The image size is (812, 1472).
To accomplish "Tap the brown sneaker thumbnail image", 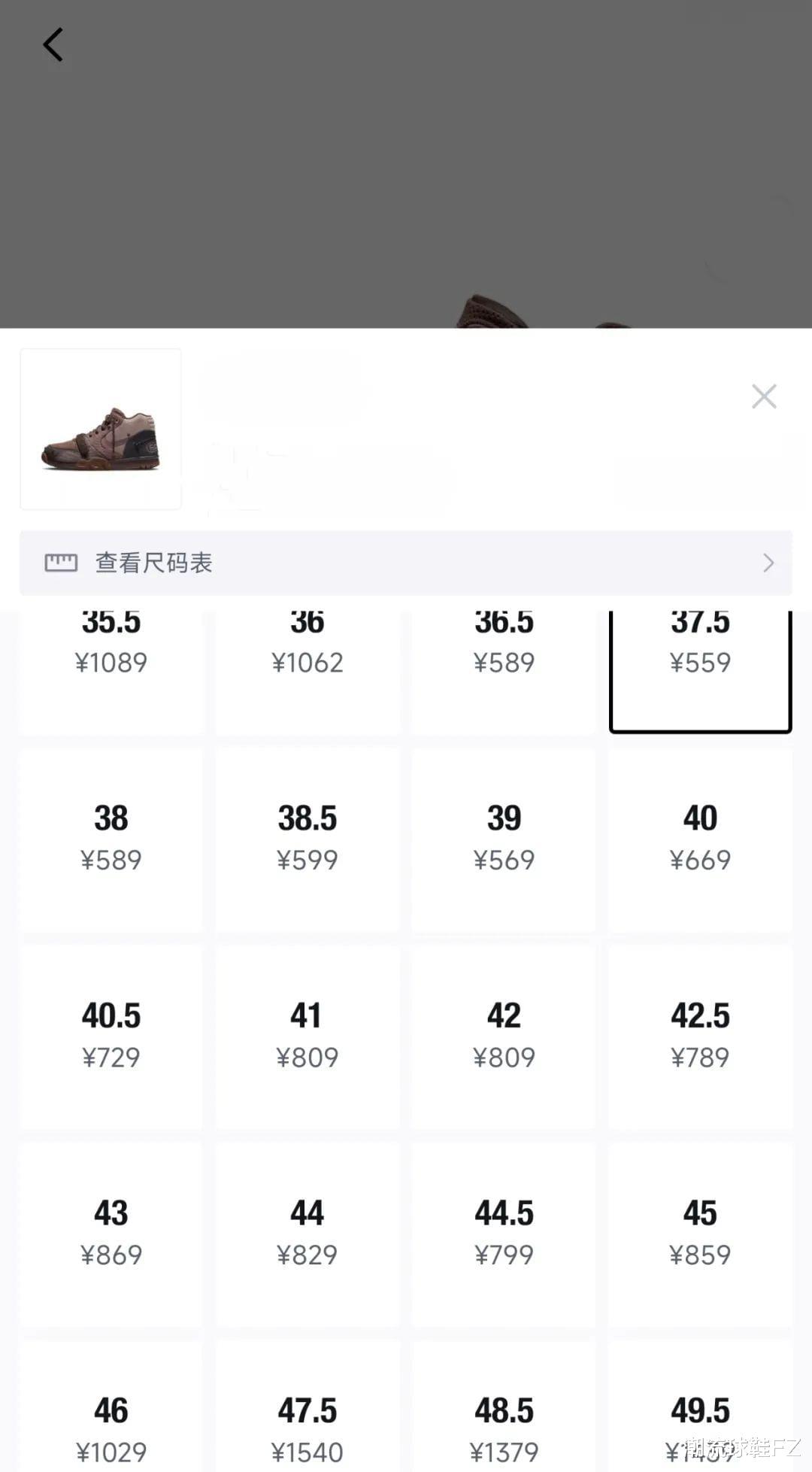I will click(x=101, y=429).
